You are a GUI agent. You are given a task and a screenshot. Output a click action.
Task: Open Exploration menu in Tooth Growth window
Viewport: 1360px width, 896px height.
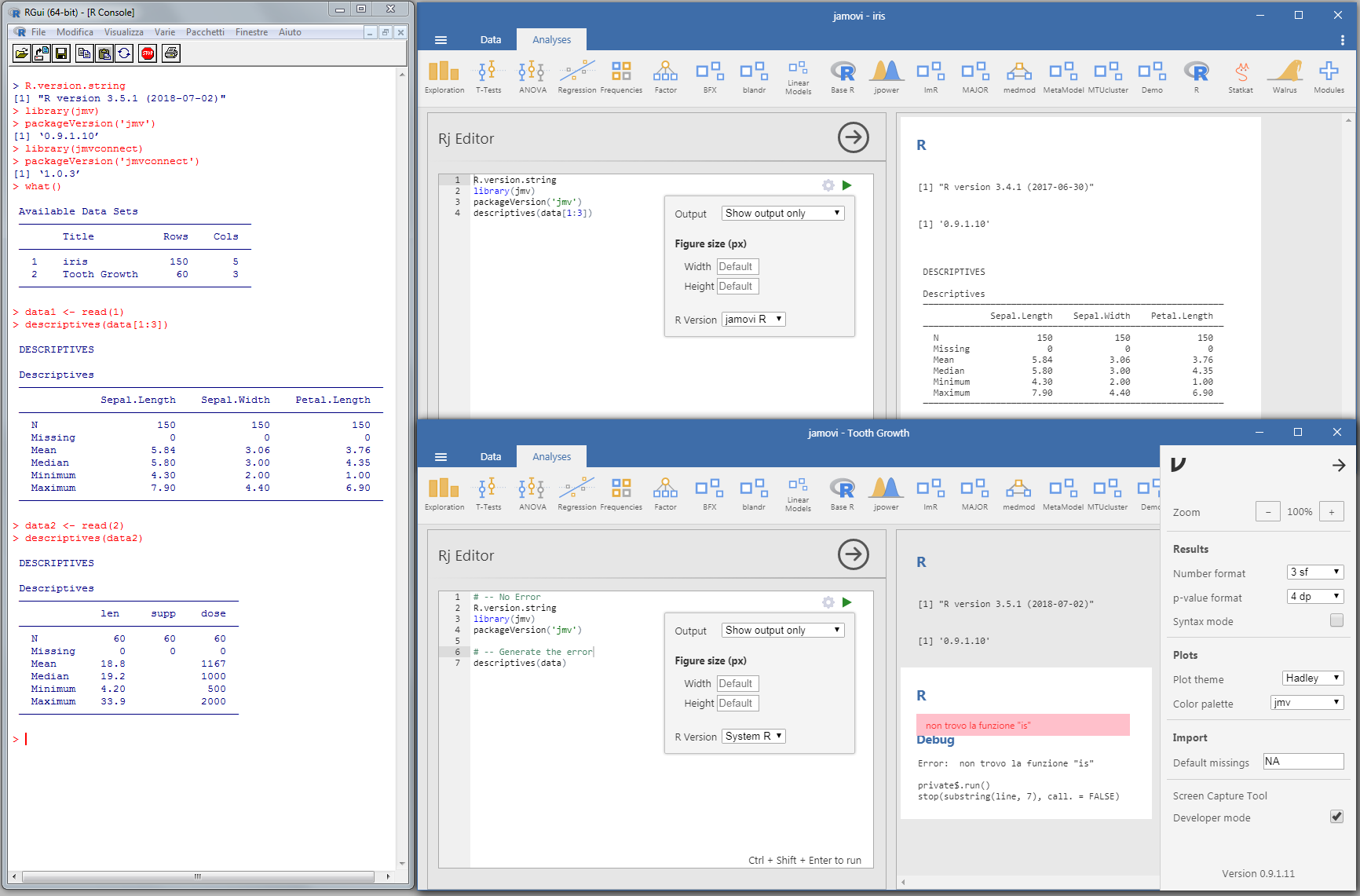444,494
